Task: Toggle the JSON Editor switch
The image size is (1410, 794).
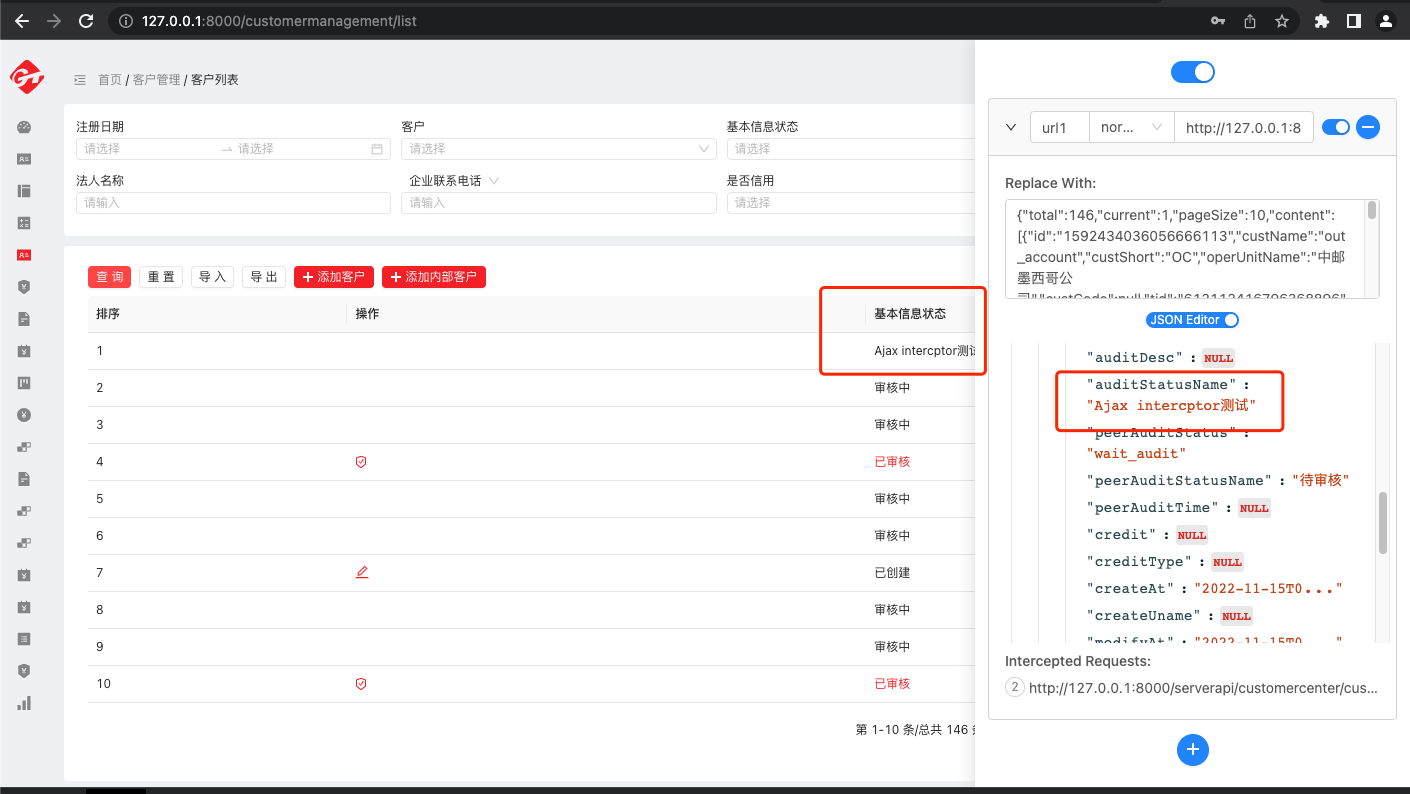Action: pyautogui.click(x=1192, y=320)
